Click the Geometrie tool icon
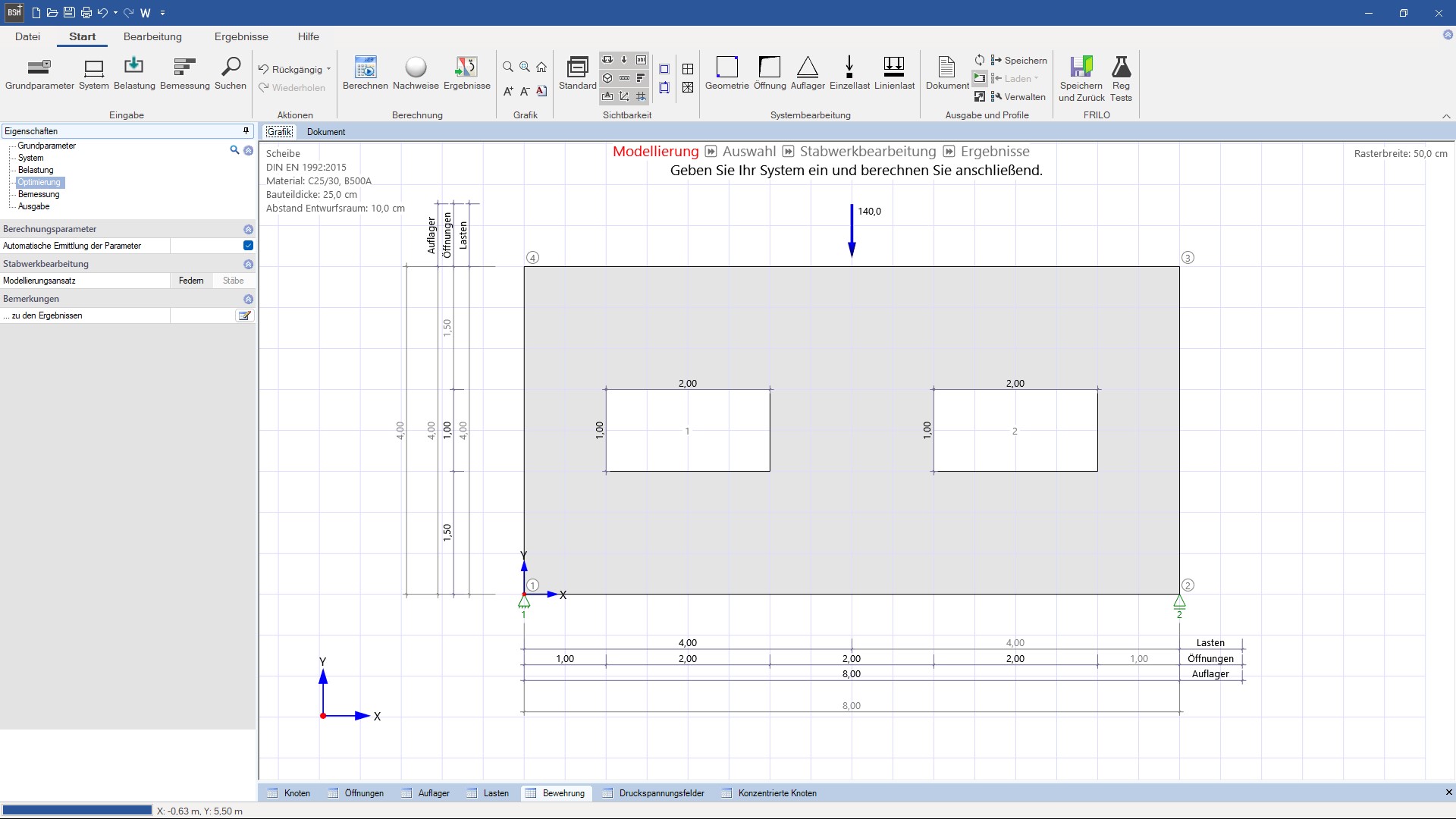The height and width of the screenshot is (819, 1456). [726, 67]
